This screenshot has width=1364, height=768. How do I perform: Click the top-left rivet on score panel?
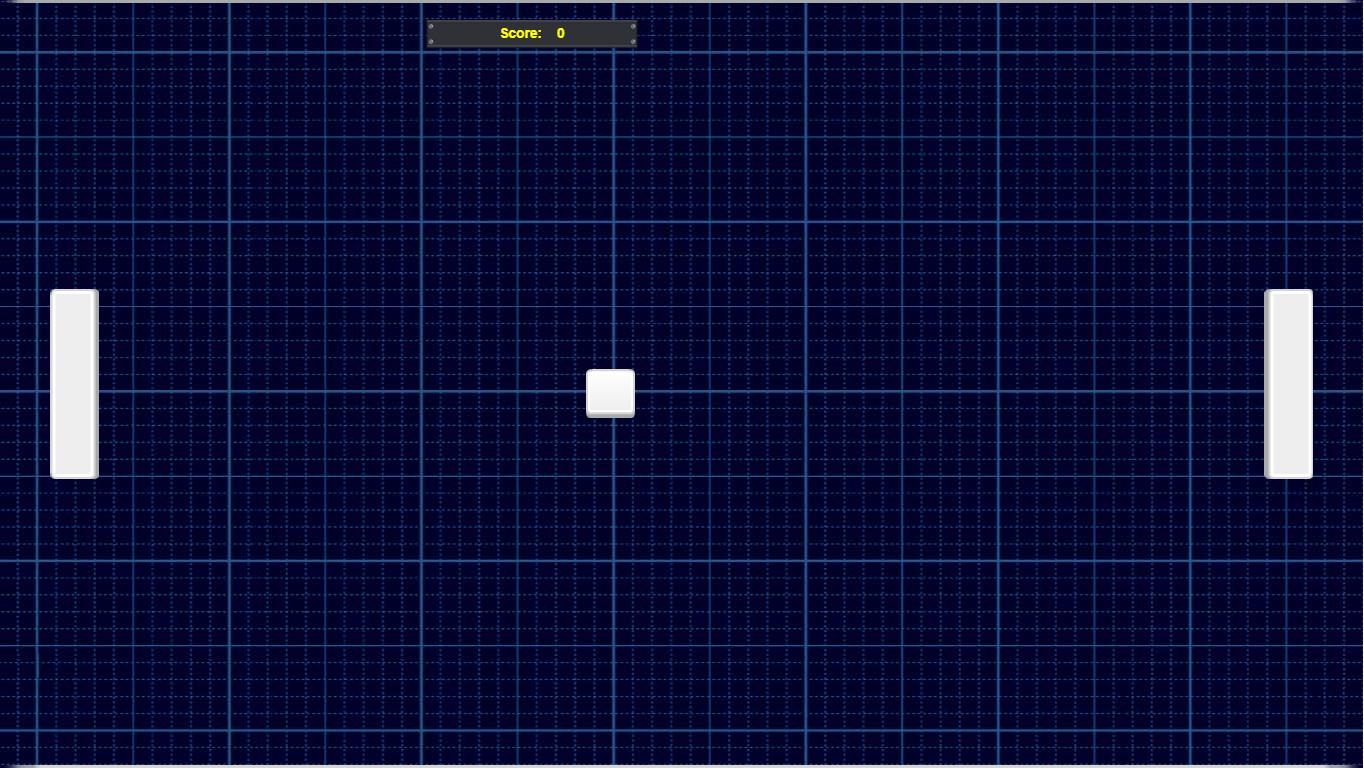click(x=432, y=25)
